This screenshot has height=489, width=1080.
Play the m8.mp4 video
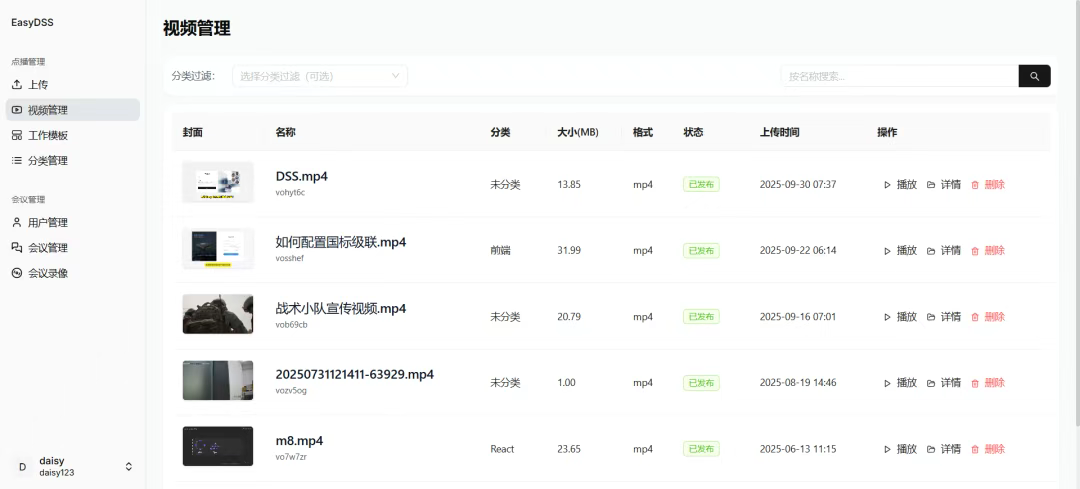point(900,449)
